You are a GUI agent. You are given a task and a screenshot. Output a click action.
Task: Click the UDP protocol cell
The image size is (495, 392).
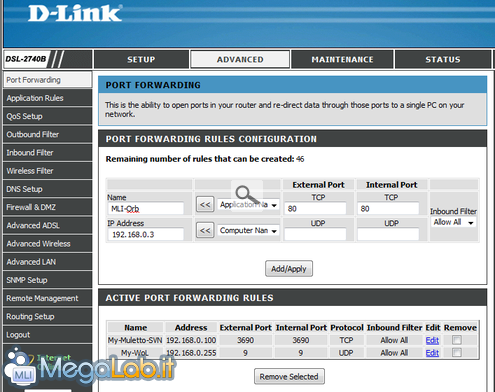point(346,353)
